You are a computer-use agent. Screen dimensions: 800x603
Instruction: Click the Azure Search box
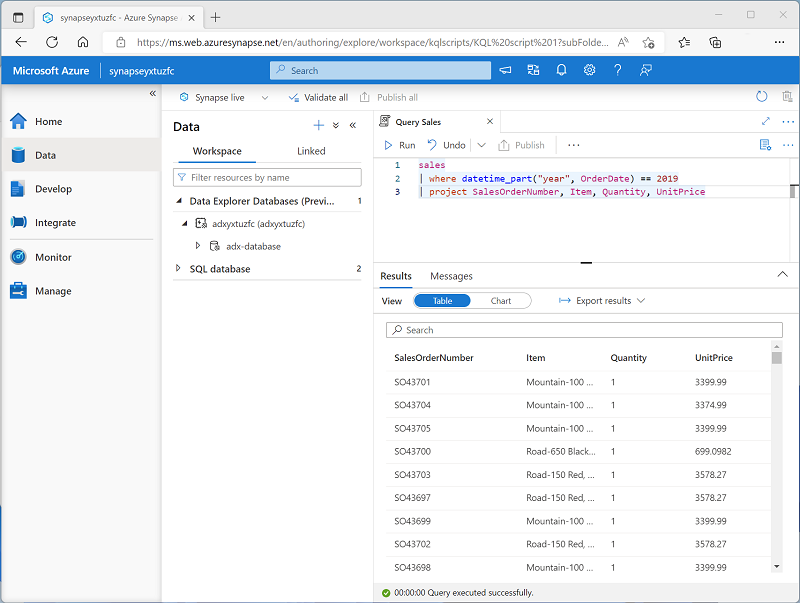tap(380, 70)
